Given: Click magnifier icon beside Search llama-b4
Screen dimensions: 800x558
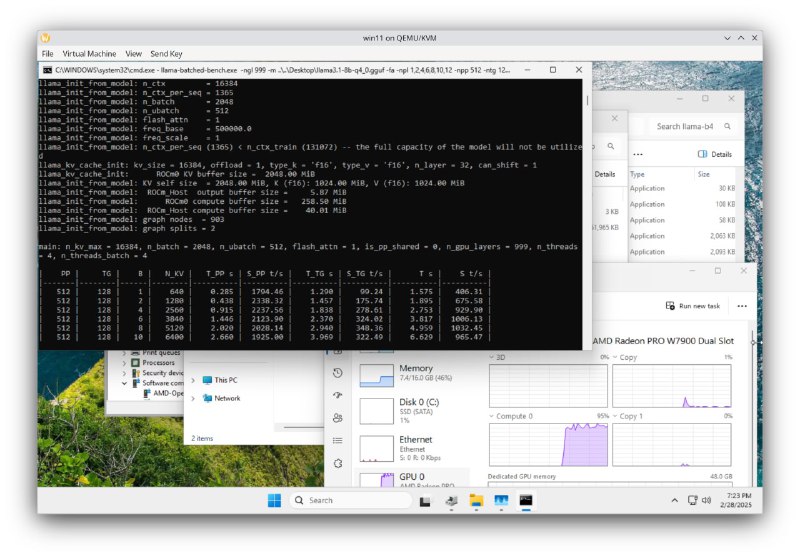Looking at the screenshot, I should click(x=727, y=126).
